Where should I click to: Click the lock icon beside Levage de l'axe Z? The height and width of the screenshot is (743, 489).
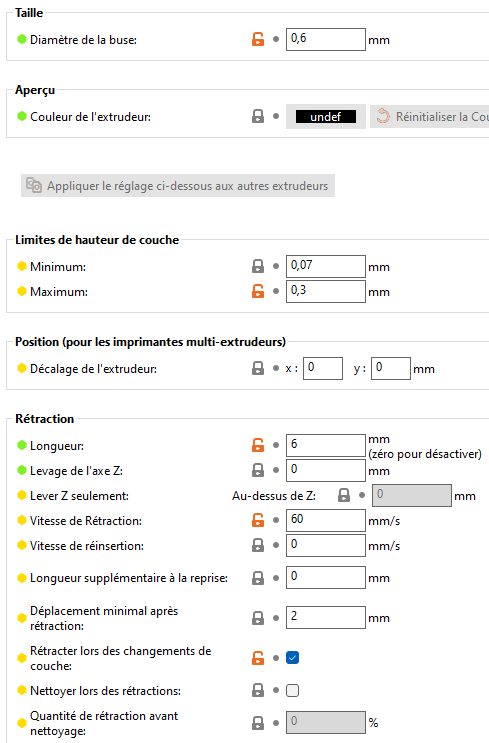click(x=258, y=470)
